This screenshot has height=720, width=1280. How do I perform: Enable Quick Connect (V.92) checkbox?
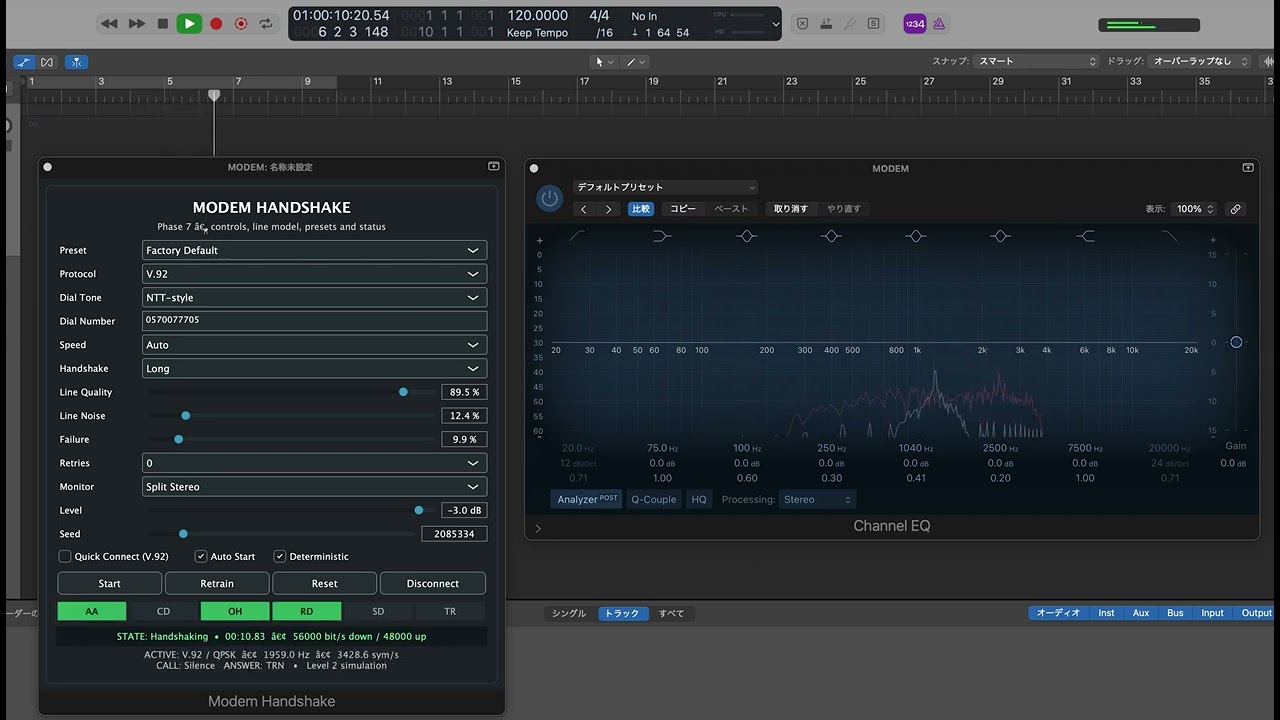coord(65,556)
